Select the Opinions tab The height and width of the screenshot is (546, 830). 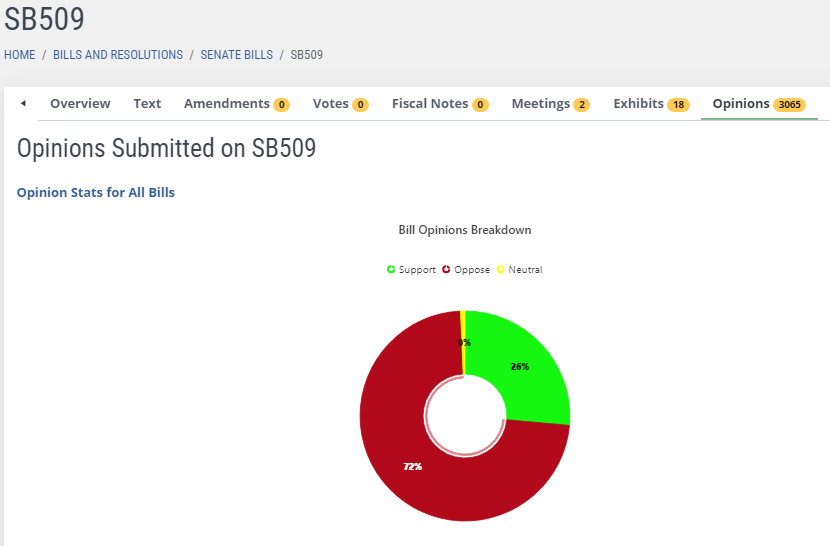point(741,104)
